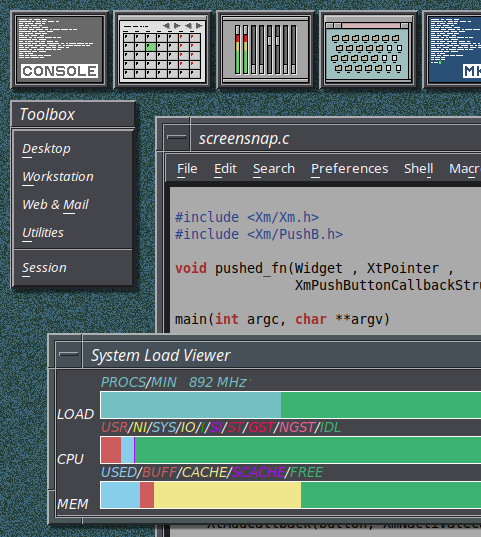Click the MEM label
Screen dimensions: 481x537
(x=73, y=504)
